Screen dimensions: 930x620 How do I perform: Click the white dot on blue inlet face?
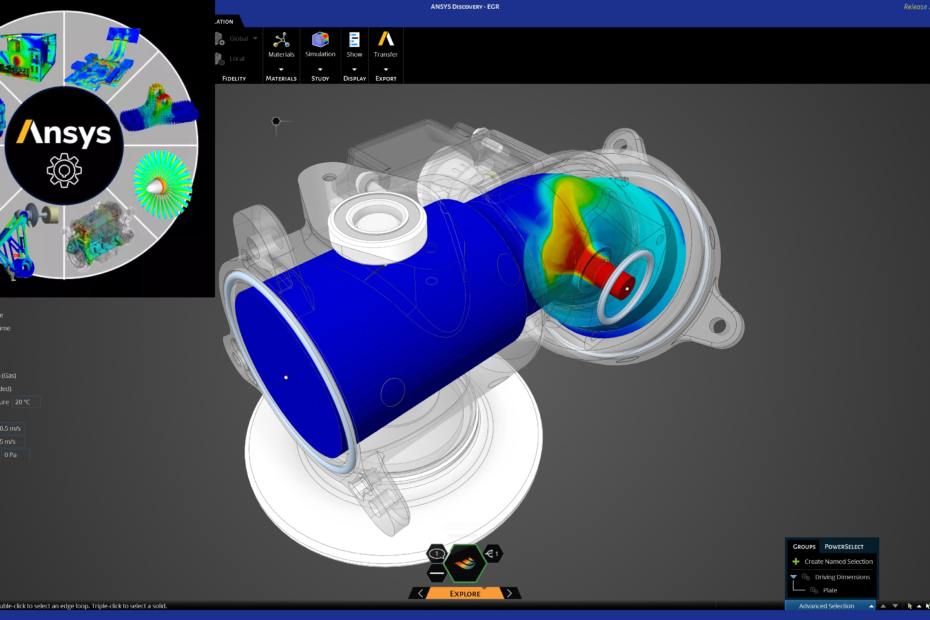[286, 377]
